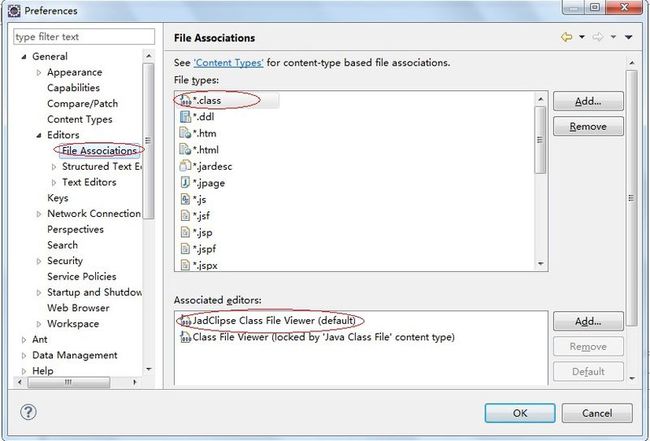Select Compare/Patch in the tree

tap(82, 104)
